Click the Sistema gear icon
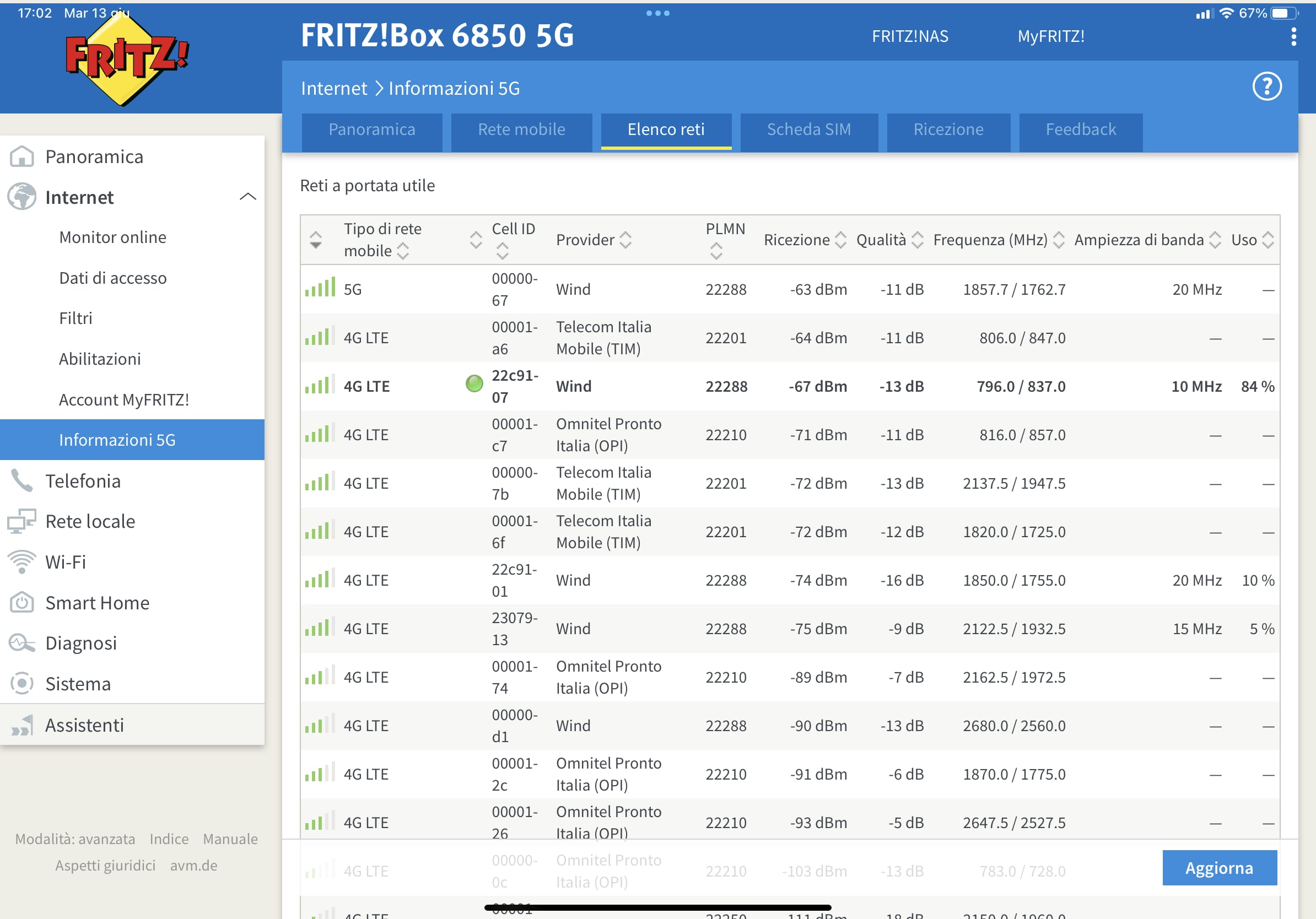1316x919 pixels. [x=22, y=683]
